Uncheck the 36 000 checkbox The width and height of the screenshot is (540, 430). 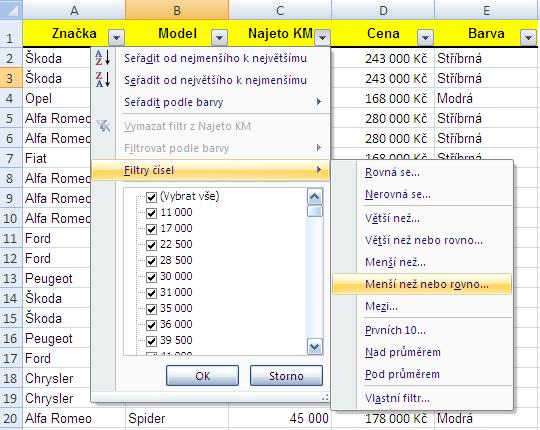pos(151,325)
